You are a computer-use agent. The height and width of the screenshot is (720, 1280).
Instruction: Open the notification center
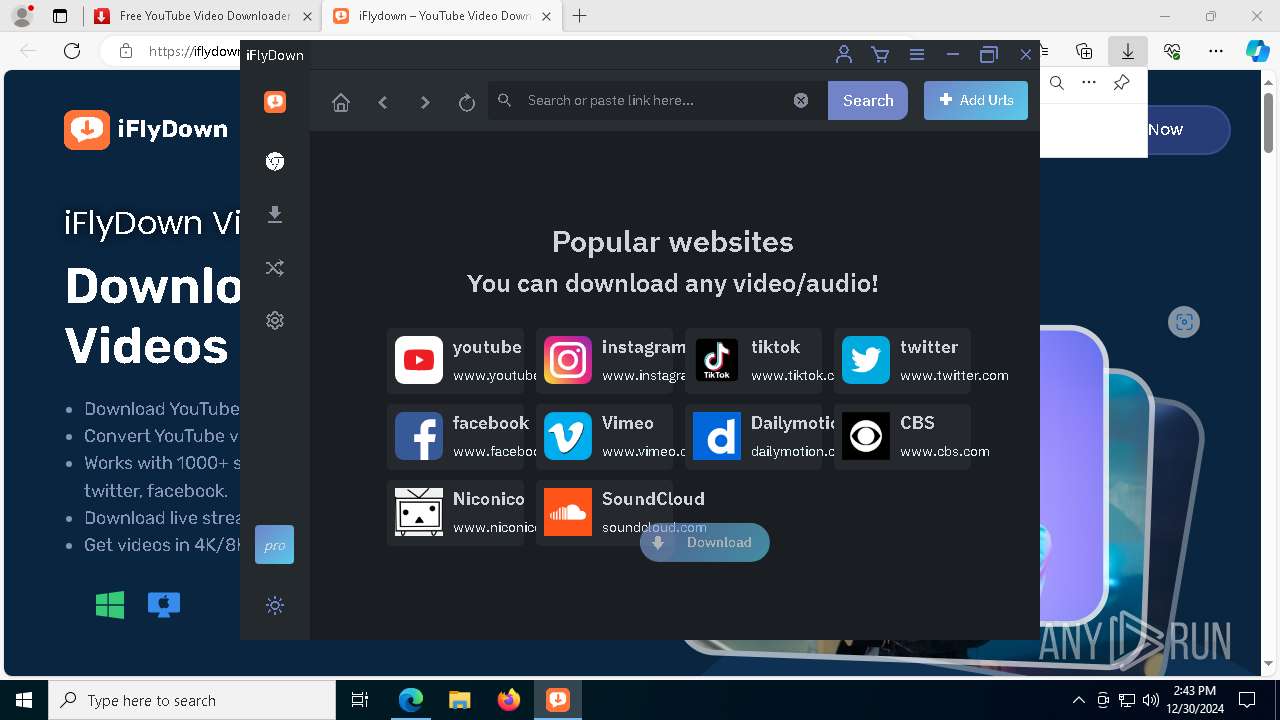pos(1247,700)
